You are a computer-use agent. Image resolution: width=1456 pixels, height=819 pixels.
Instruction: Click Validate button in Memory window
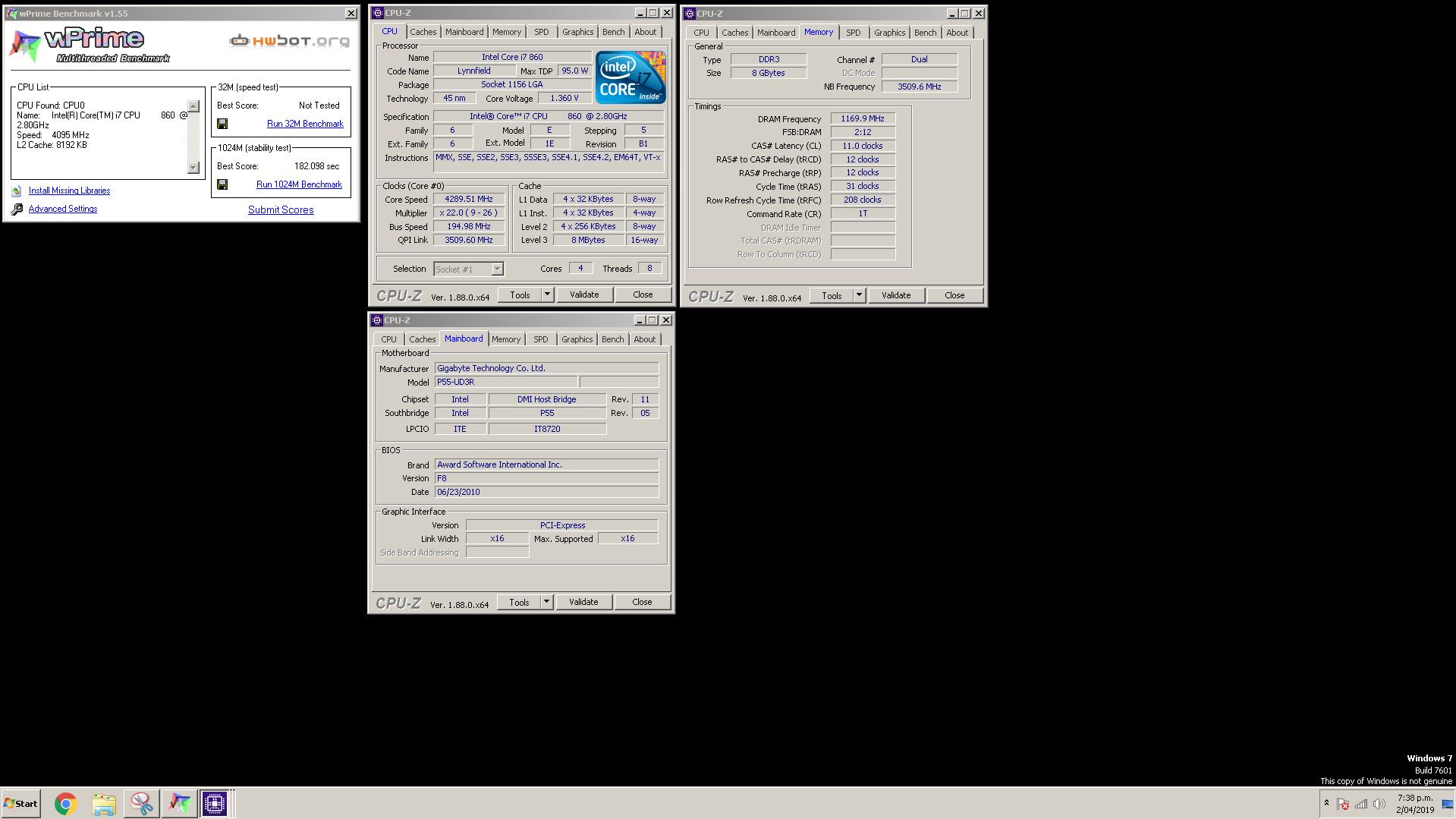[x=896, y=295]
